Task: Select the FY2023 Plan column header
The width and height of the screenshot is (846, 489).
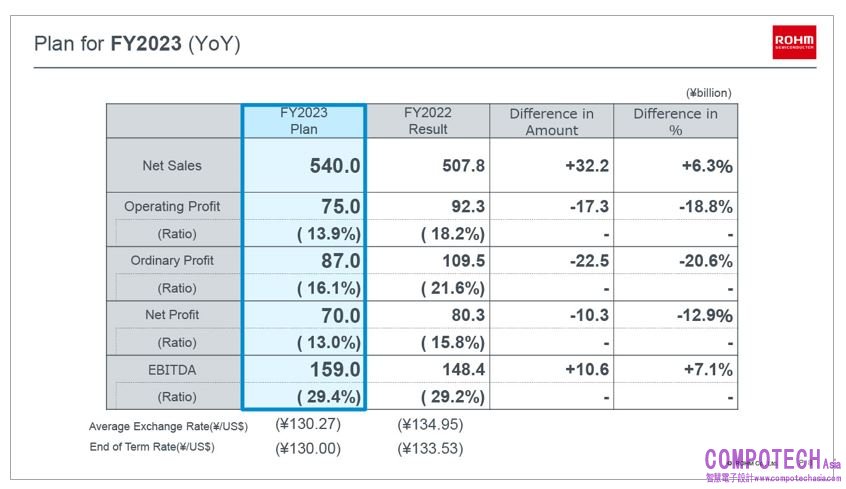Action: click(303, 121)
